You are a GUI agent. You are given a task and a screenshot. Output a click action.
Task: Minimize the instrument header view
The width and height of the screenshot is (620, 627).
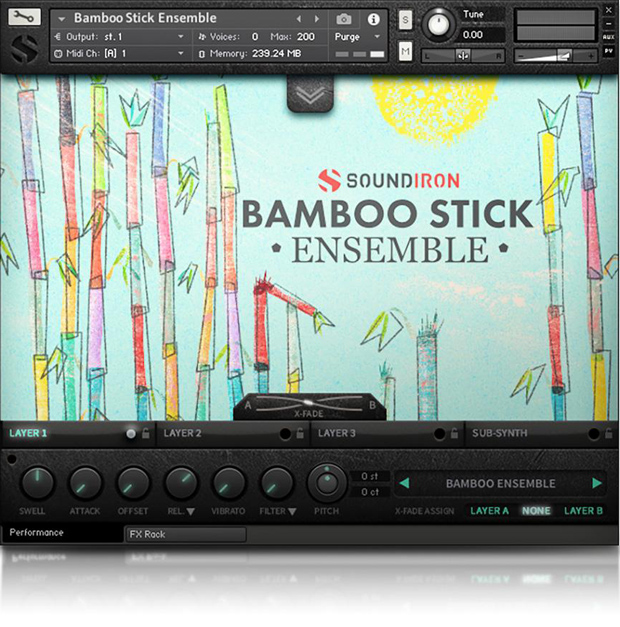tap(608, 24)
